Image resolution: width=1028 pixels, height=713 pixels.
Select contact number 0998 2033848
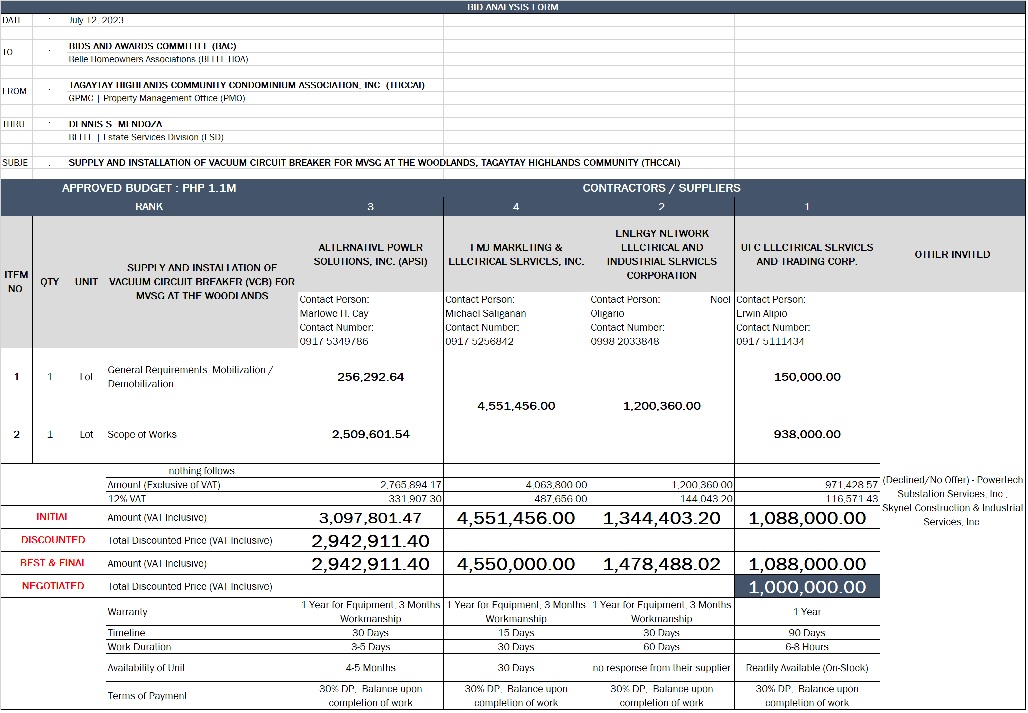point(625,341)
